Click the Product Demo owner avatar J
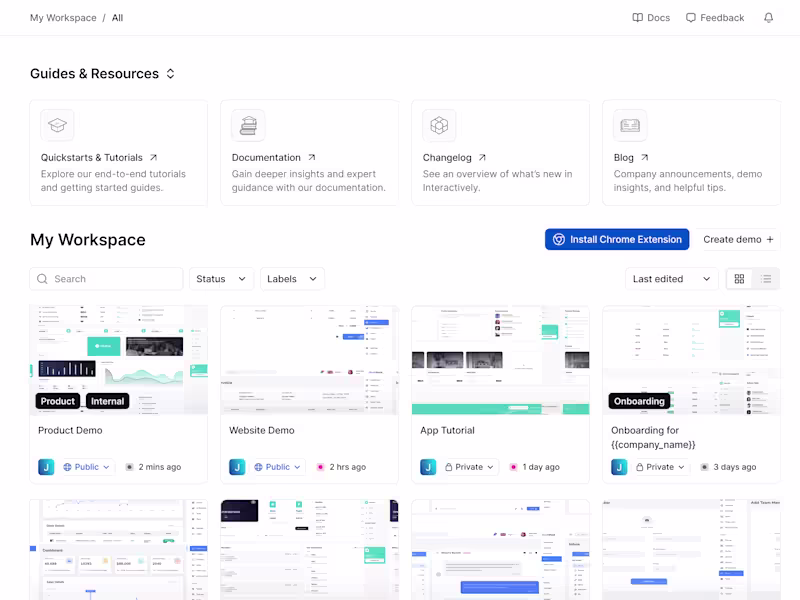This screenshot has width=800, height=600. click(x=46, y=467)
